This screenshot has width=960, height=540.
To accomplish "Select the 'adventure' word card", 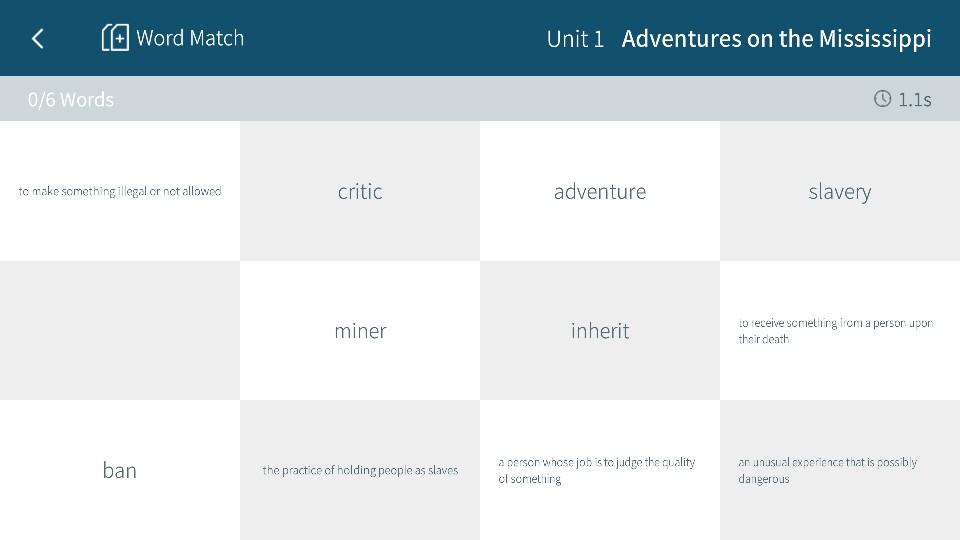I will point(600,191).
